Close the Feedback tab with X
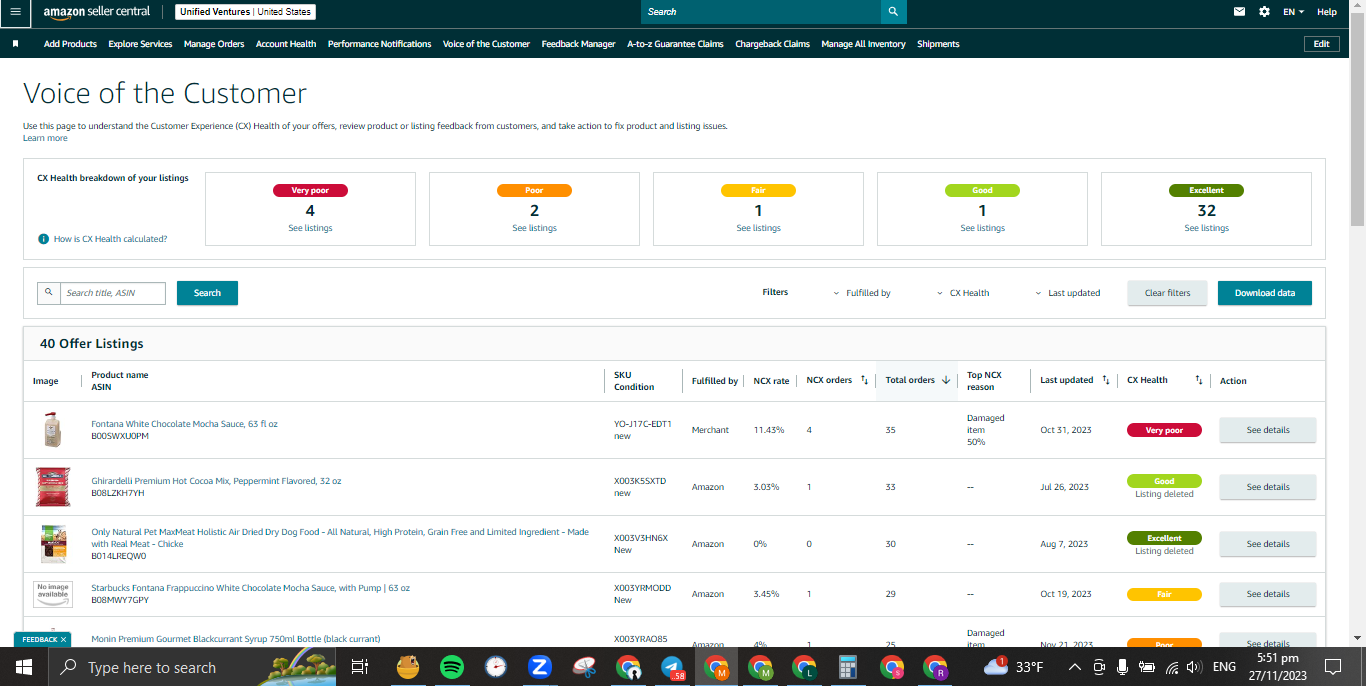Image resolution: width=1366 pixels, height=686 pixels. click(x=63, y=639)
